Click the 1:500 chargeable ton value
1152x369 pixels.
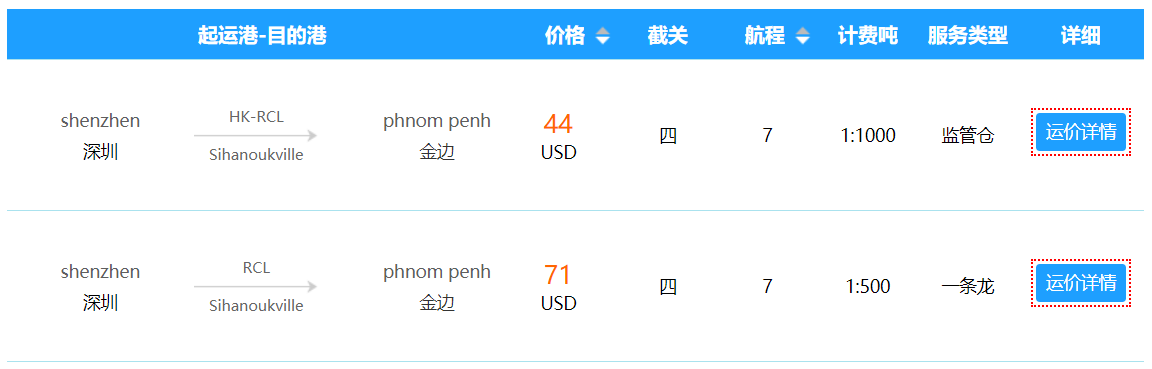point(868,287)
